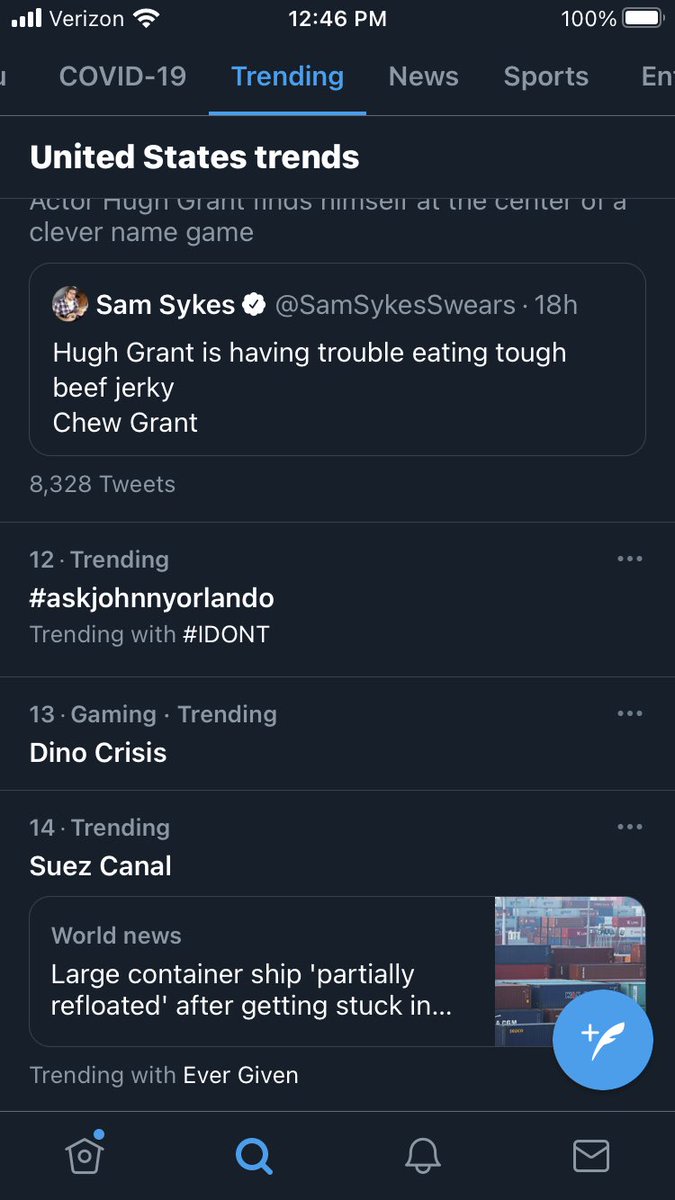
Task: Tap Sam Sykes profile avatar
Action: pos(70,304)
